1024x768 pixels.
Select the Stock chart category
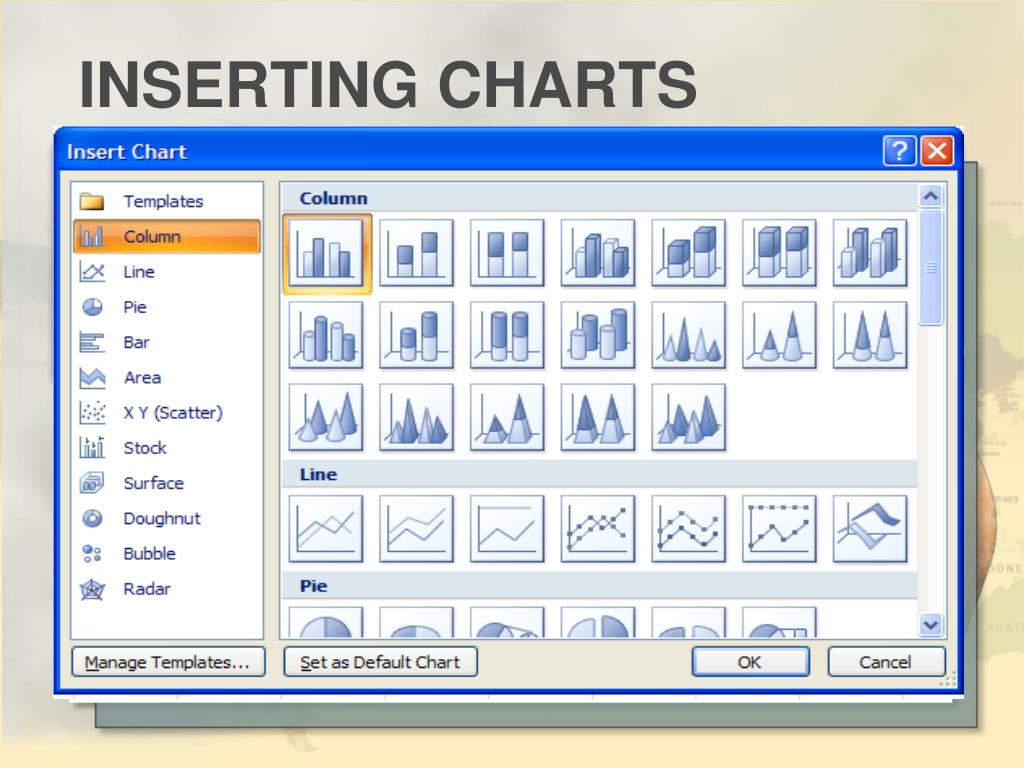167,448
